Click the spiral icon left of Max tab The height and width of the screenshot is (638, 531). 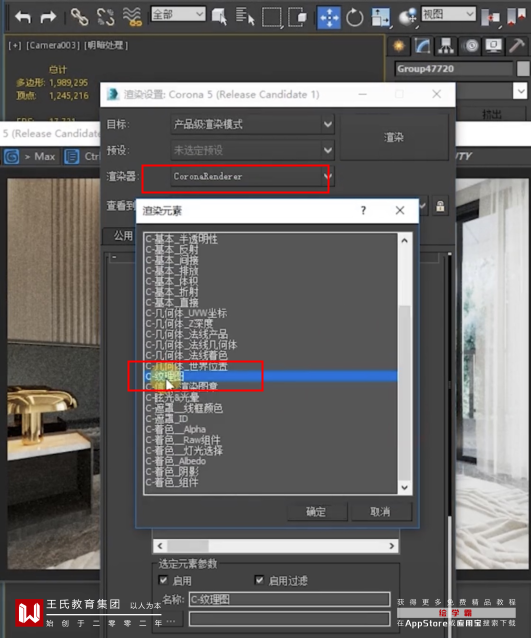pyautogui.click(x=11, y=156)
